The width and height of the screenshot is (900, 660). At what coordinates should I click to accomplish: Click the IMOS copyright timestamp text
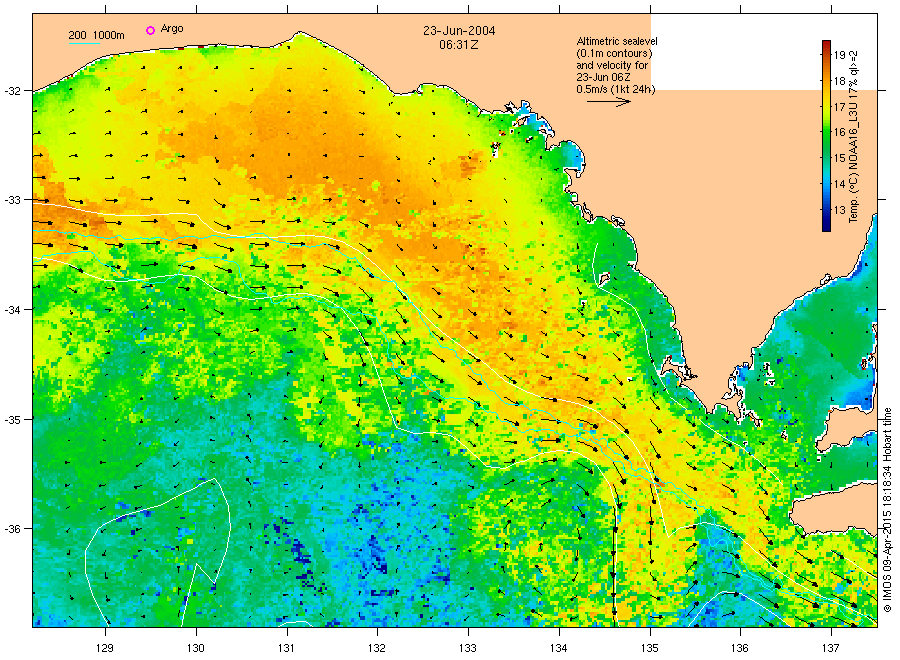(x=887, y=510)
